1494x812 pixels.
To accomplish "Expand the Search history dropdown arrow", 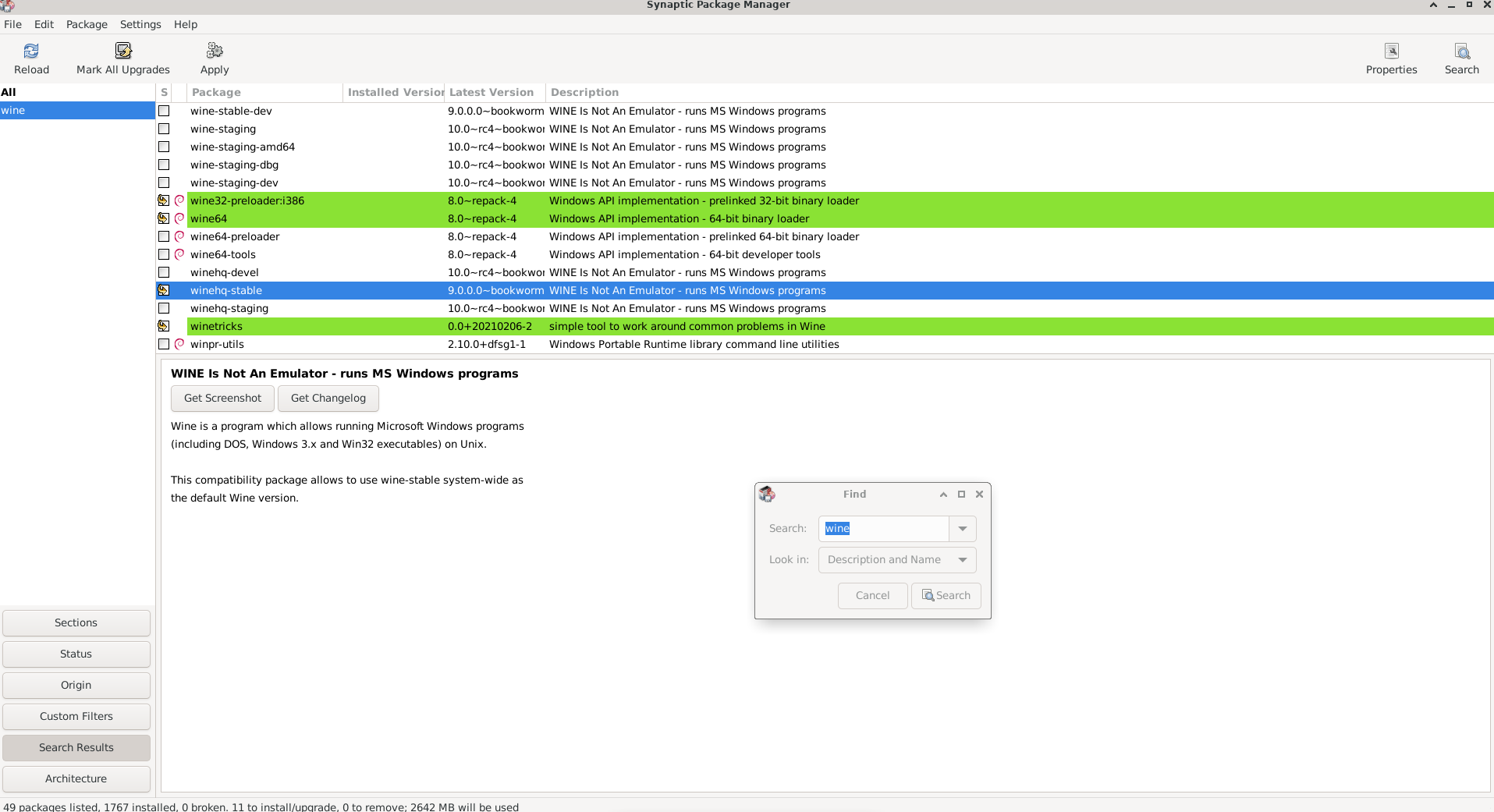I will 963,529.
